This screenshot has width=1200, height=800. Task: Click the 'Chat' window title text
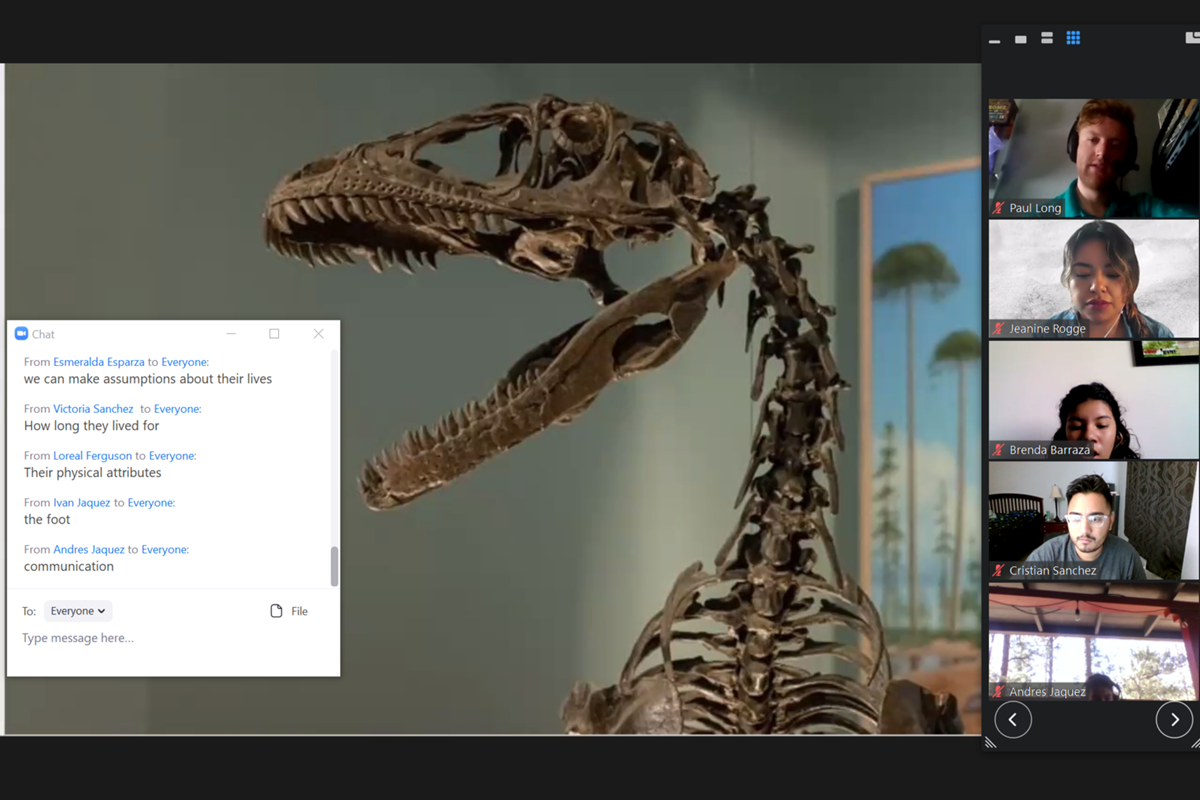(43, 334)
